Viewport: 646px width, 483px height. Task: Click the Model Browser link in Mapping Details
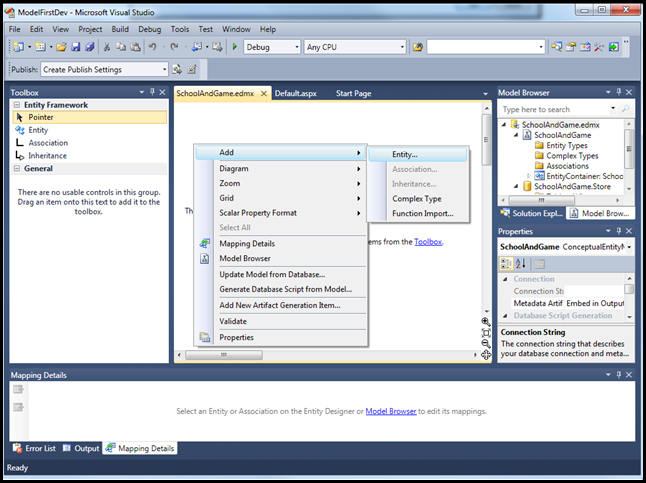[390, 411]
